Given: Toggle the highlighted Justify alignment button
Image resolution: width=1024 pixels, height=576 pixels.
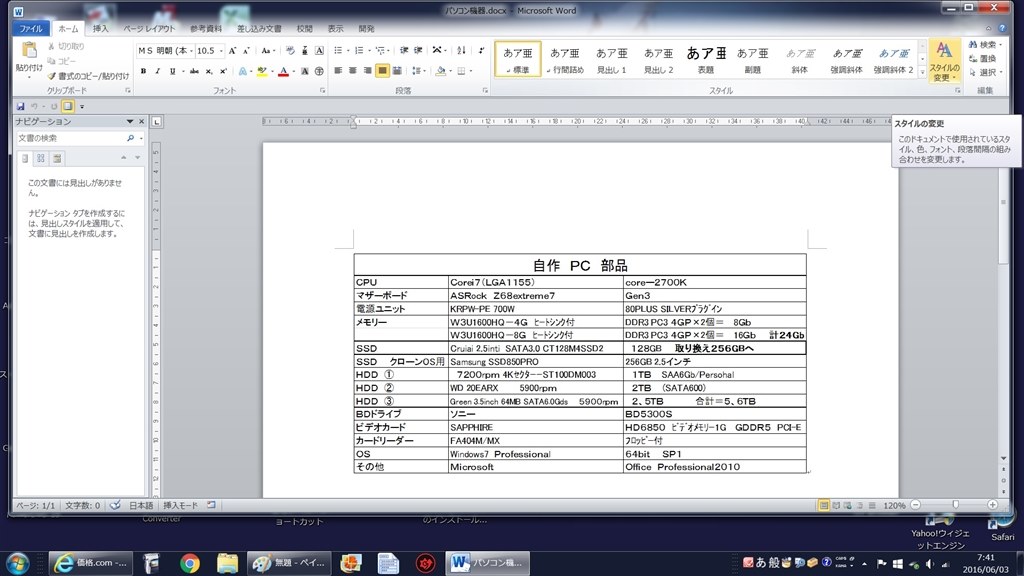Looking at the screenshot, I should pyautogui.click(x=382, y=71).
